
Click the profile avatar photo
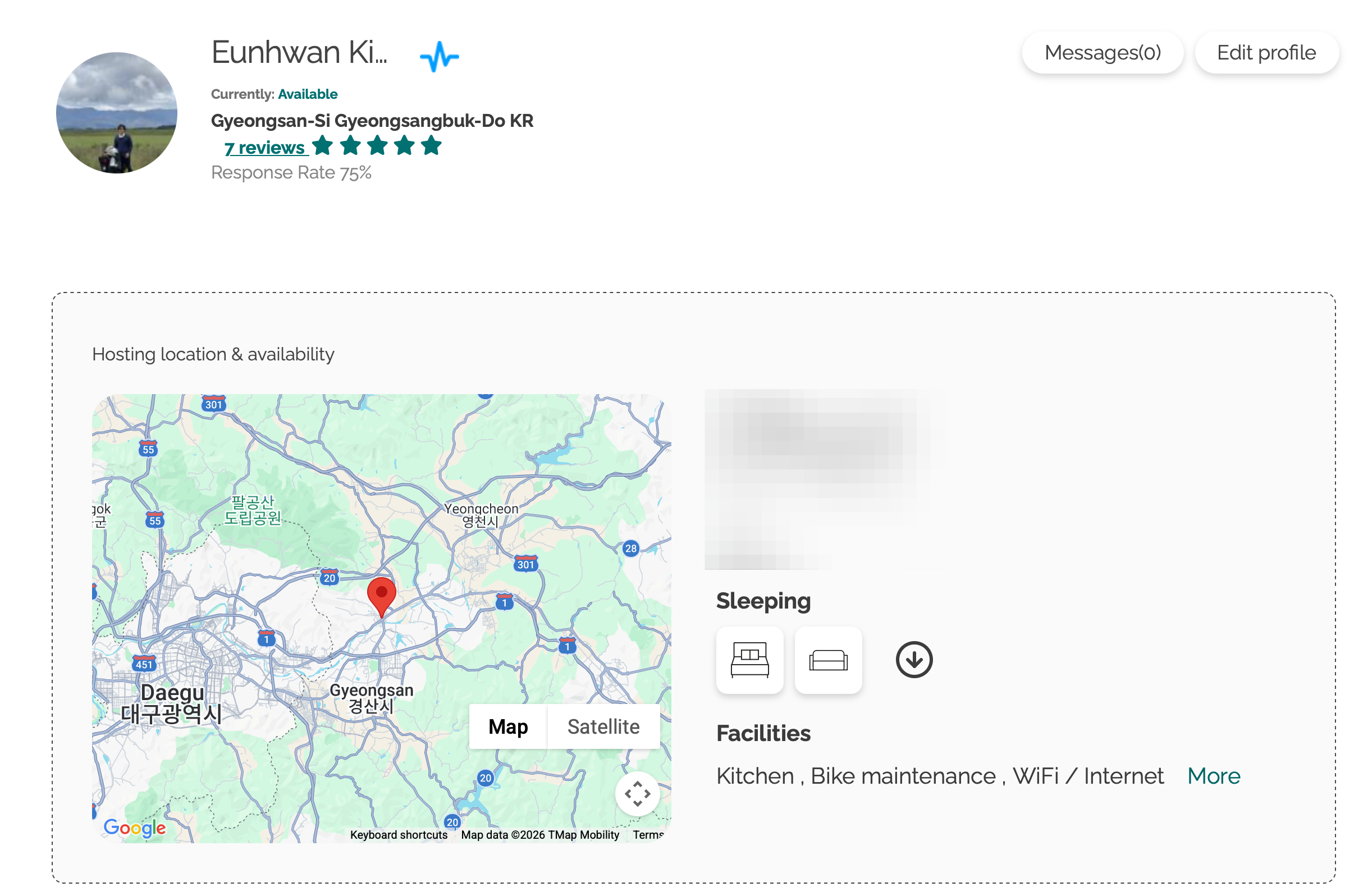coord(117,113)
